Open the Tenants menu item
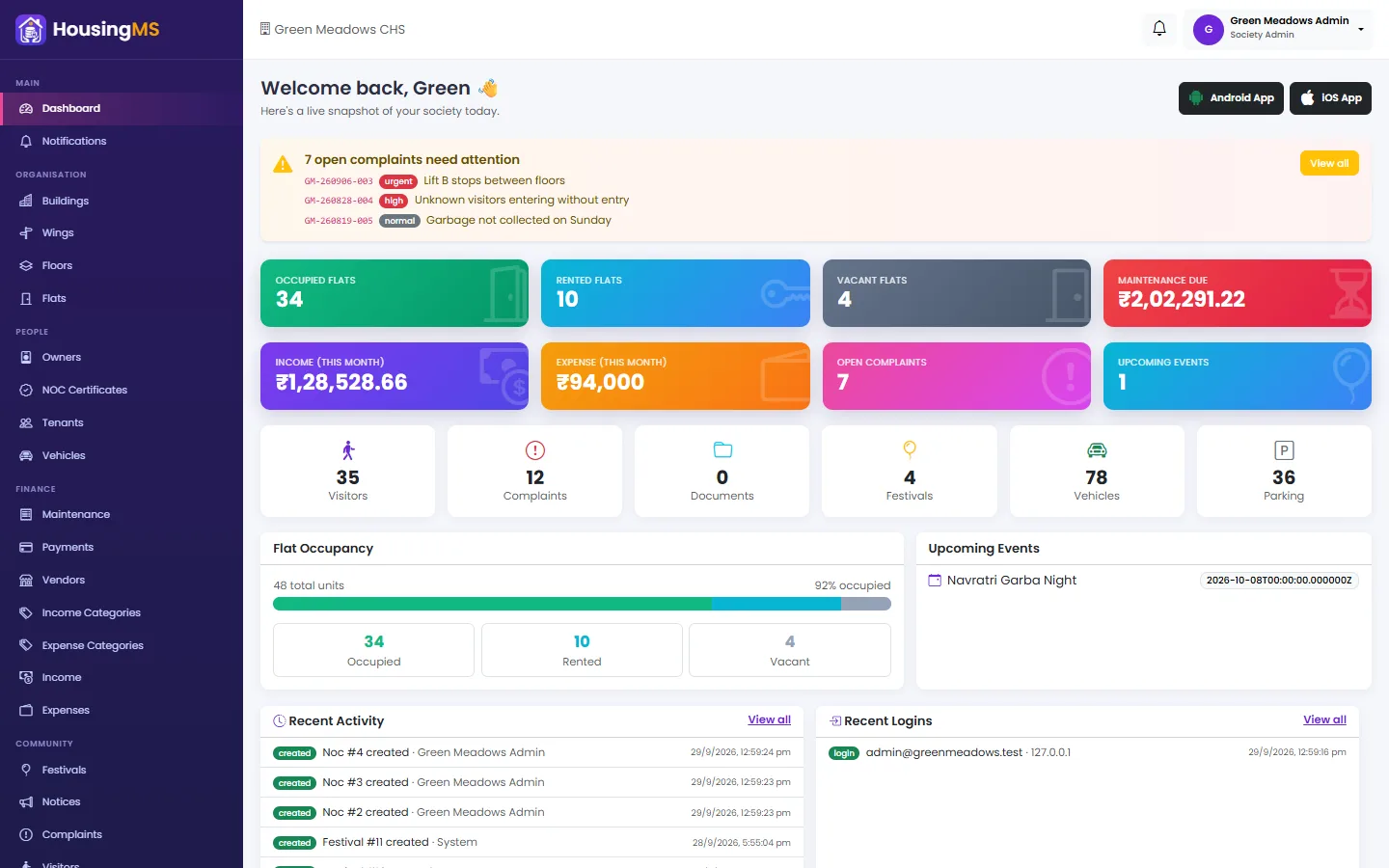Screen dimensions: 1389x868 click(122, 423)
